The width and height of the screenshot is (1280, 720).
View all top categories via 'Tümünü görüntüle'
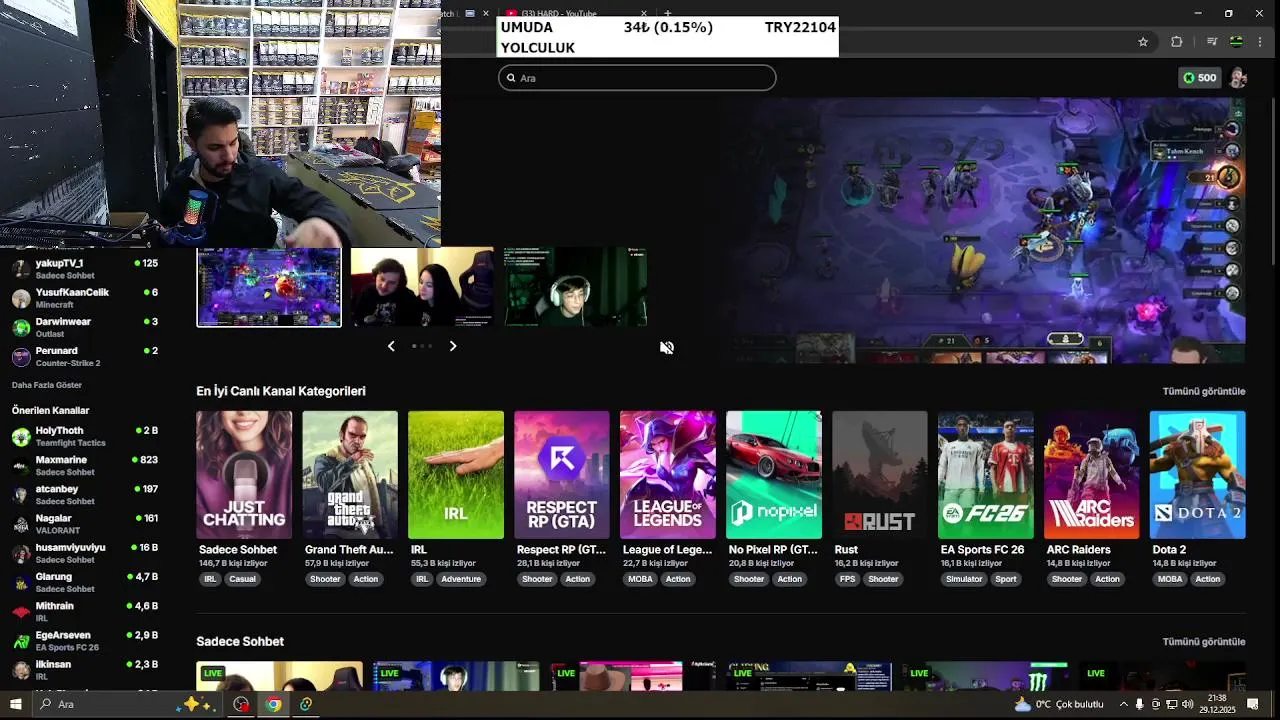[x=1204, y=391]
